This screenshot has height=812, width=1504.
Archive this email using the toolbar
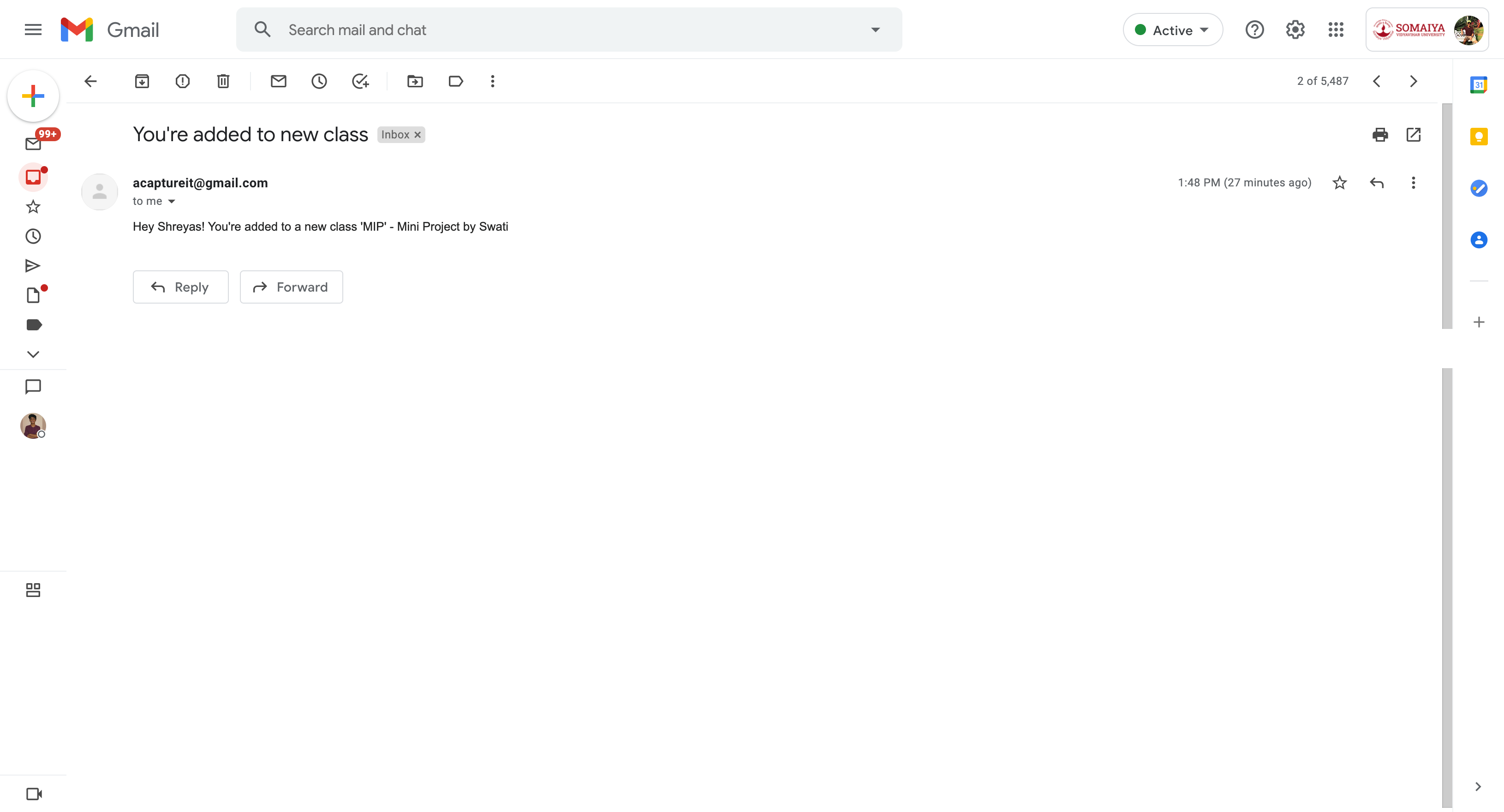pos(142,81)
